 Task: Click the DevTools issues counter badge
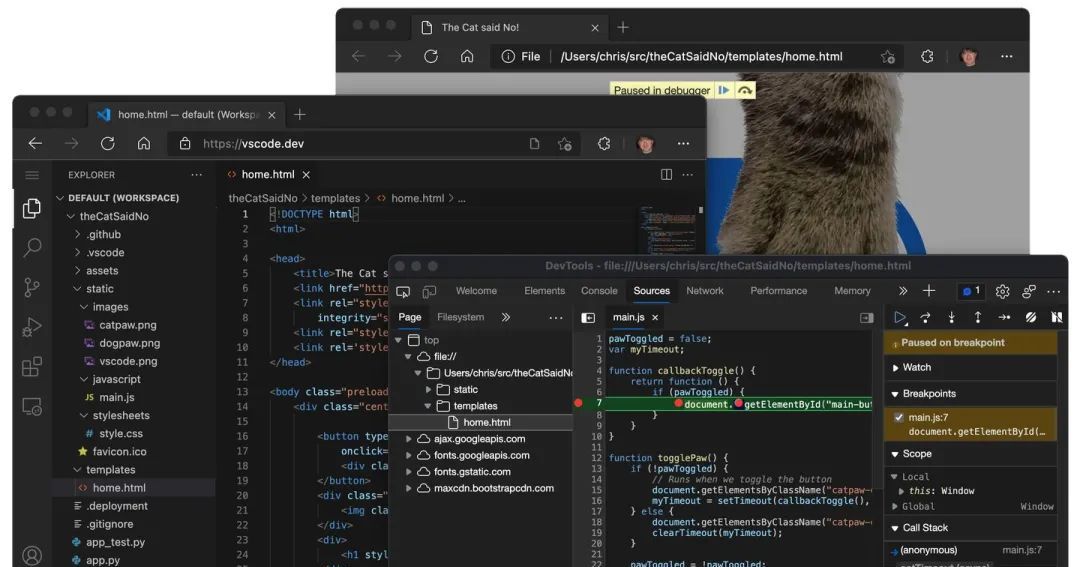coord(971,291)
